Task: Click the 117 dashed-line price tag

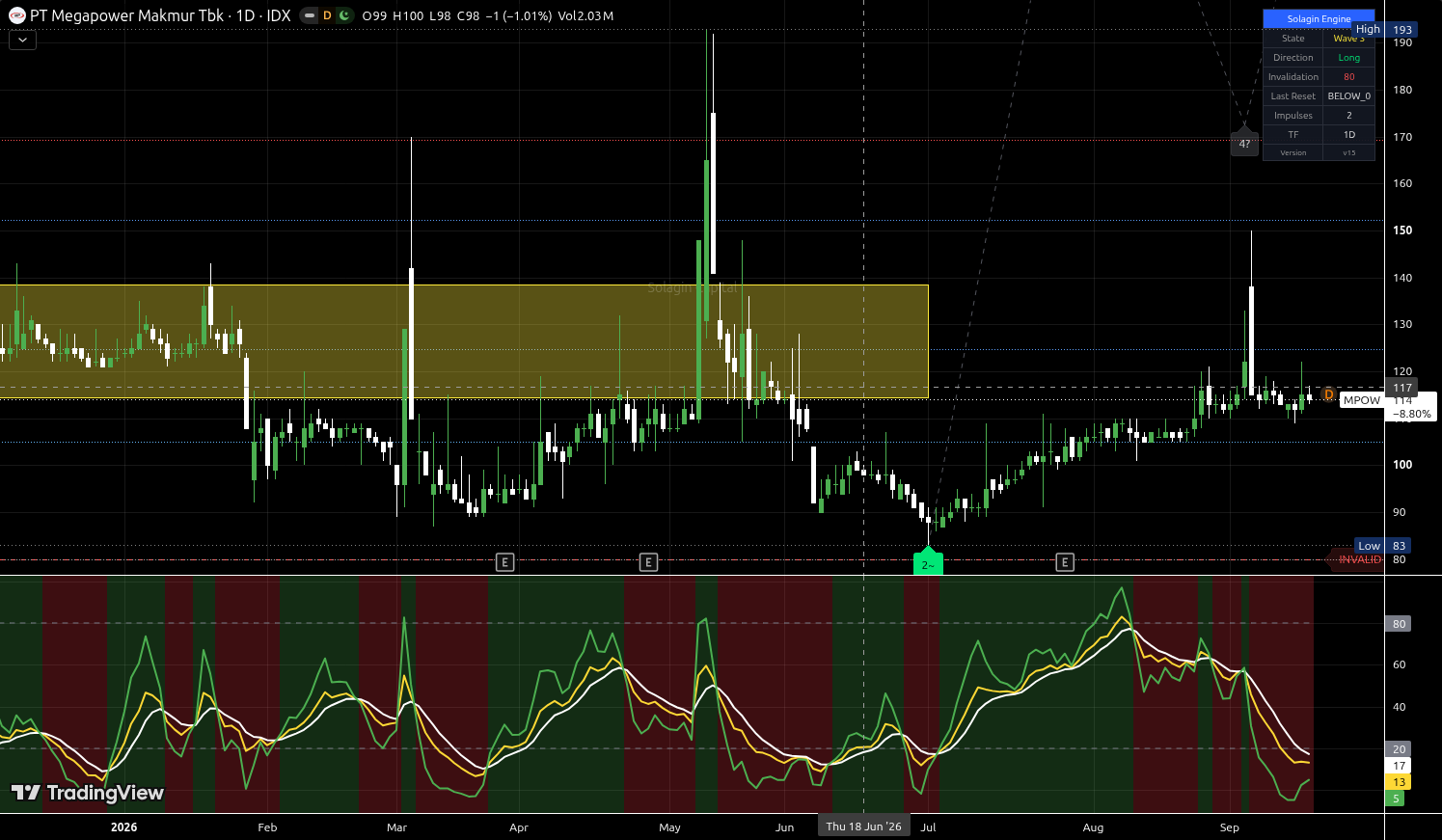Action: (1402, 388)
